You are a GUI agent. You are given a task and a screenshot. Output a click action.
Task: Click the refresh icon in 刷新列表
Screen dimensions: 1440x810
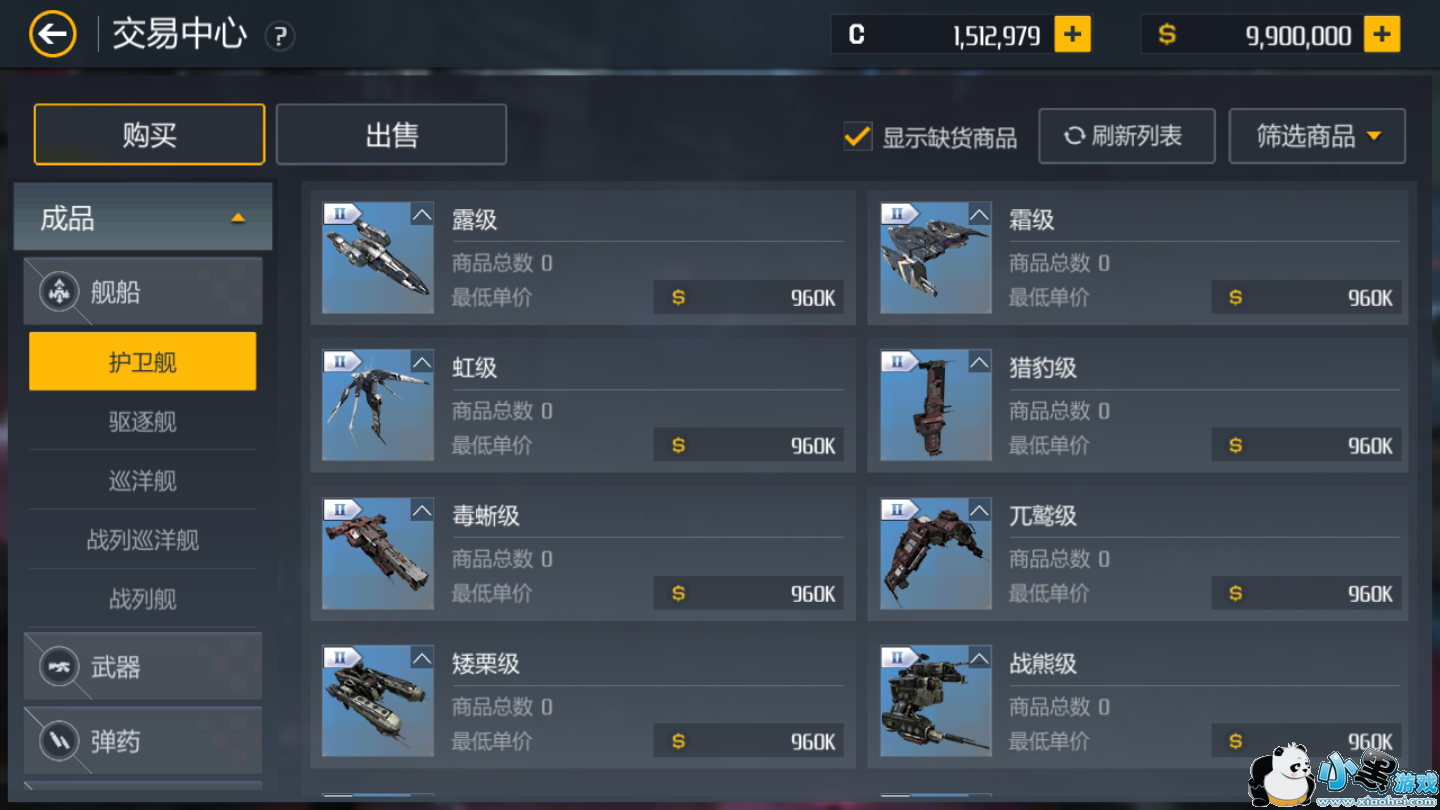tap(1074, 136)
